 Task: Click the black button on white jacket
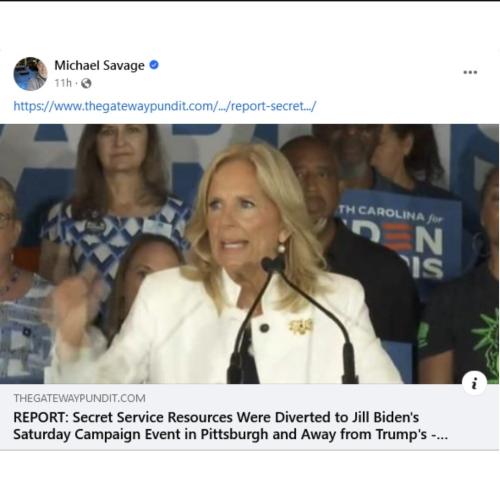click(x=264, y=328)
